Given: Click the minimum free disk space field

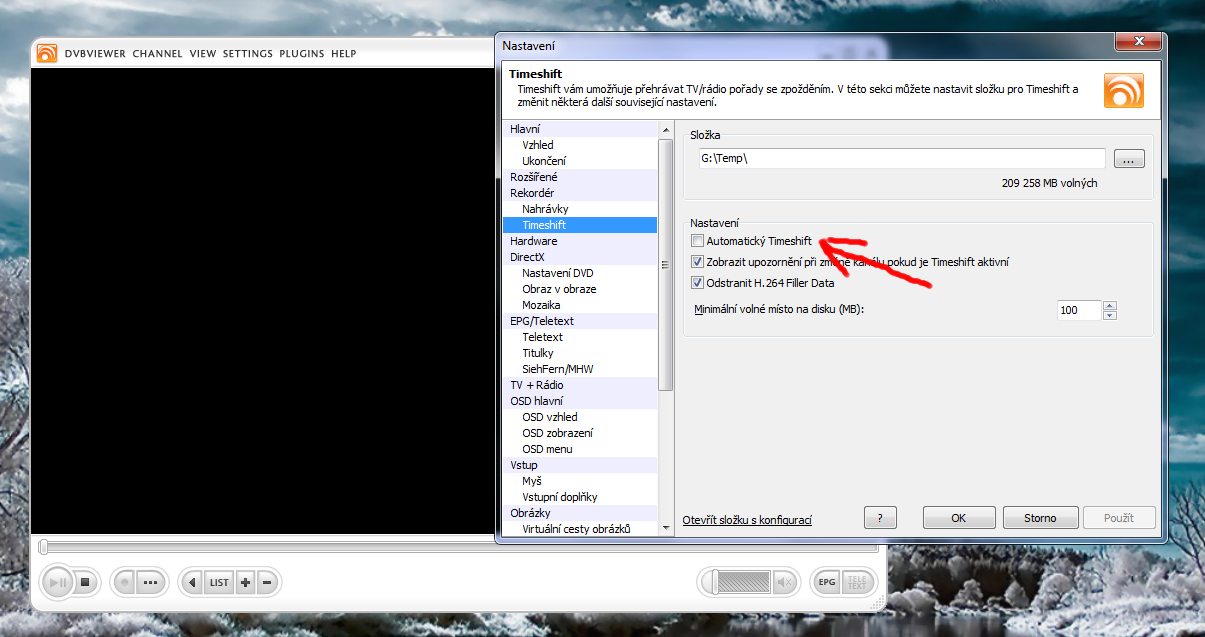Looking at the screenshot, I should [1078, 310].
